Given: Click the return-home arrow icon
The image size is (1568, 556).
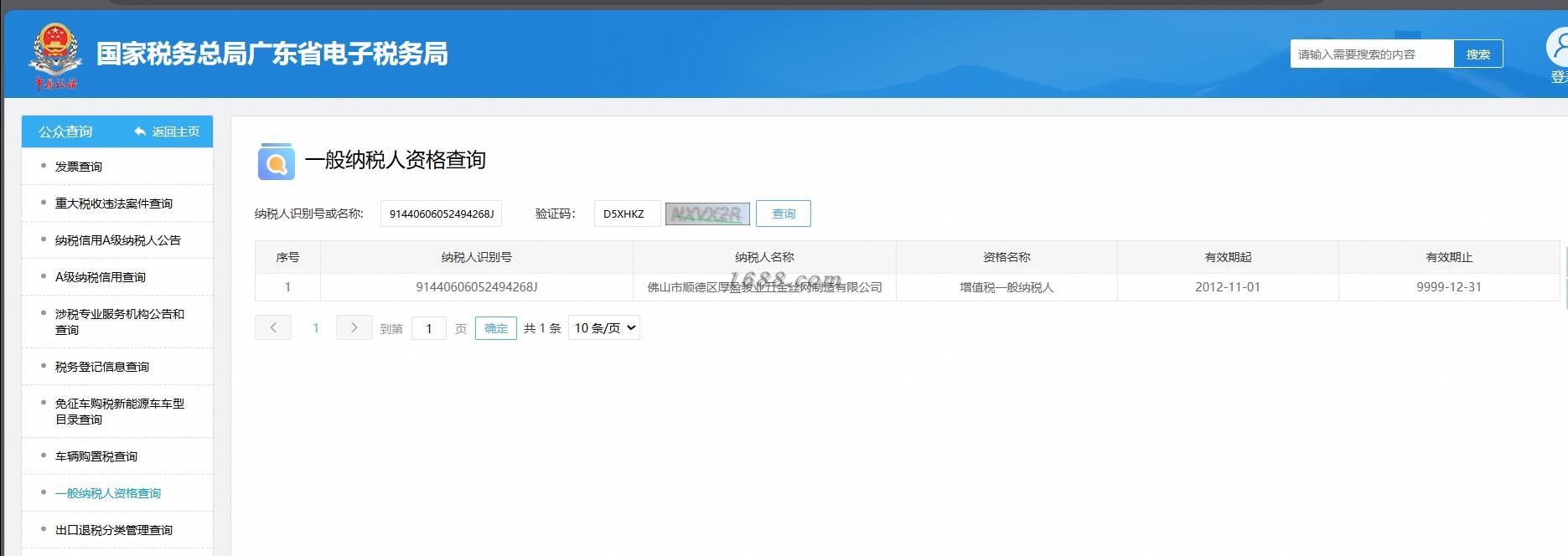Looking at the screenshot, I should tap(140, 131).
